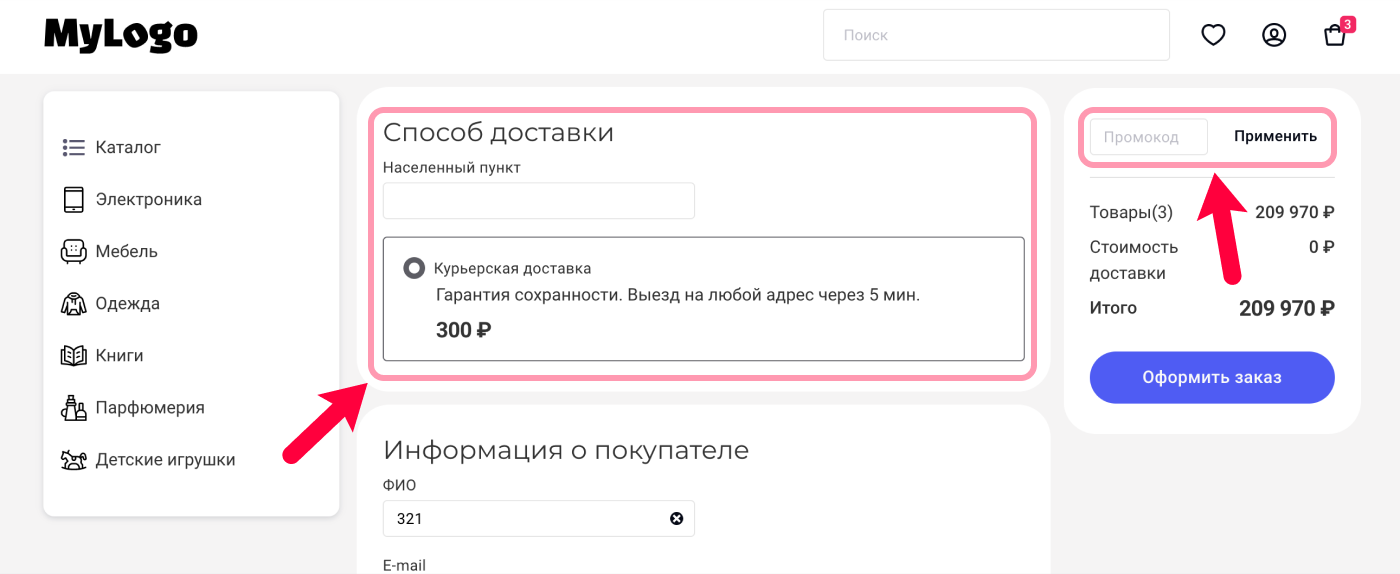Open the favorites heart icon
The height and width of the screenshot is (574, 1400).
click(1213, 35)
